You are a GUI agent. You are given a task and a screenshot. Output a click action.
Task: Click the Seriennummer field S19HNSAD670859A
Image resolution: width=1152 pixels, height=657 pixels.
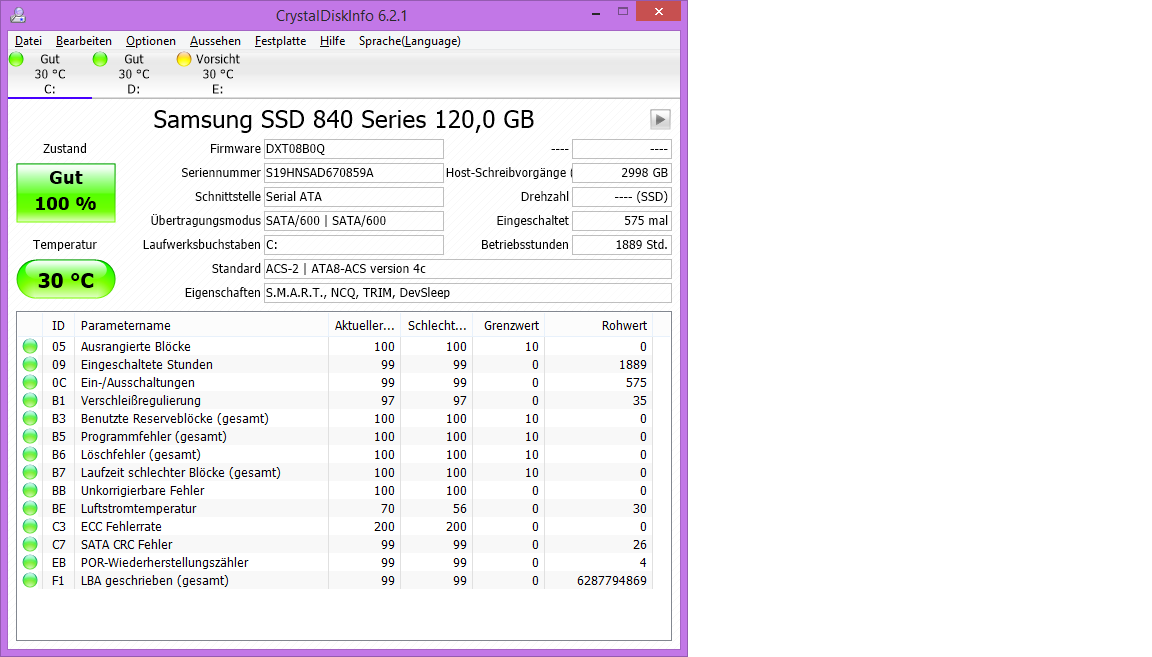[x=353, y=173]
